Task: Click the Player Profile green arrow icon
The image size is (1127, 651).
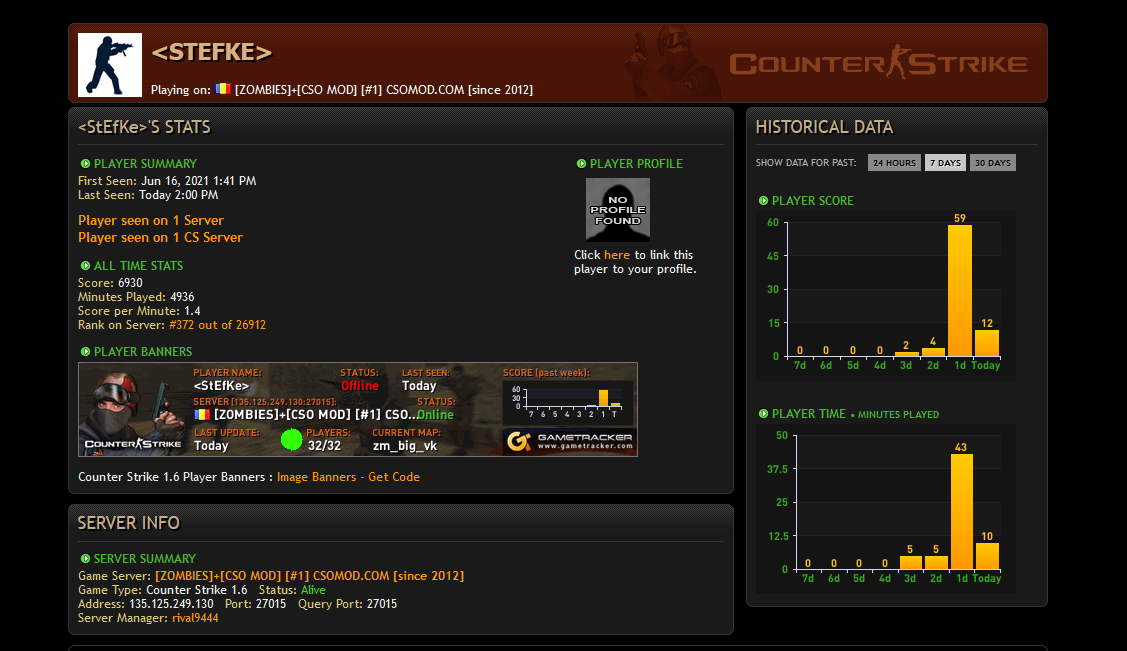Action: click(x=581, y=164)
